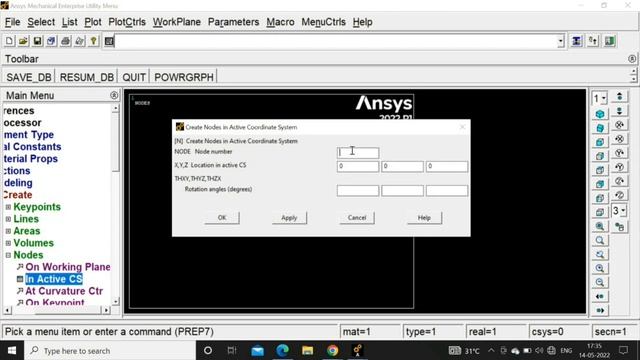The width and height of the screenshot is (640, 360).
Task: Pan the model up with the arrow icon
Action: coord(619,97)
